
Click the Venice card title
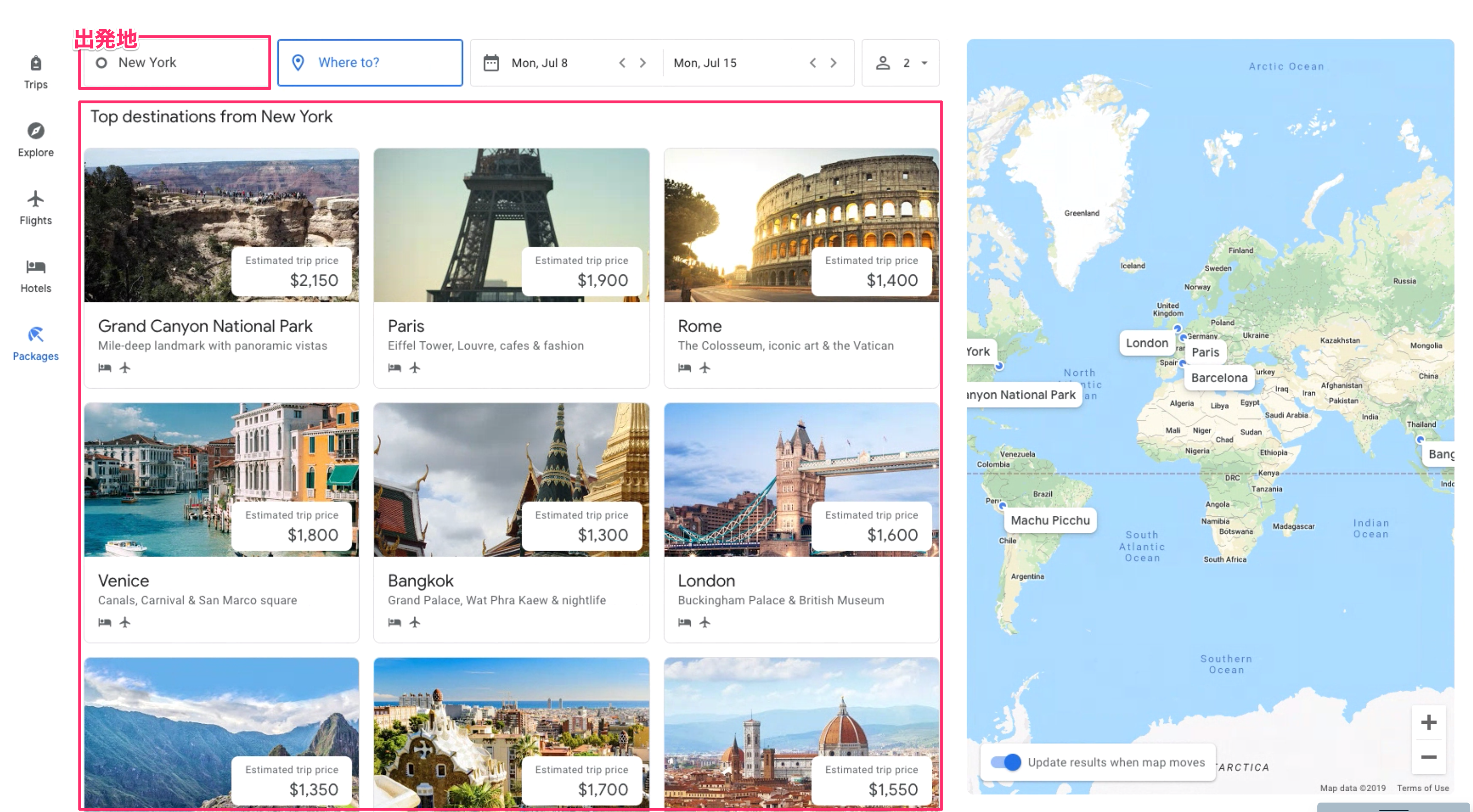124,580
